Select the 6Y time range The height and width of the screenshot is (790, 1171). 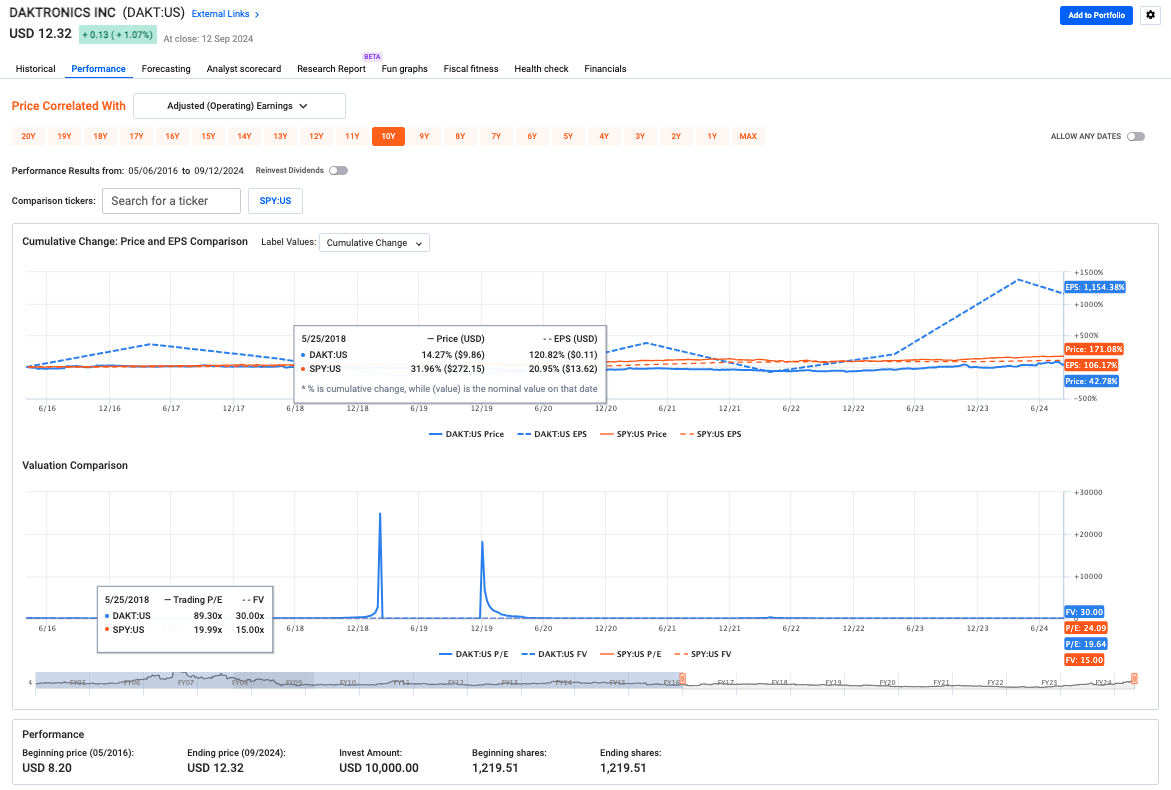tap(532, 137)
